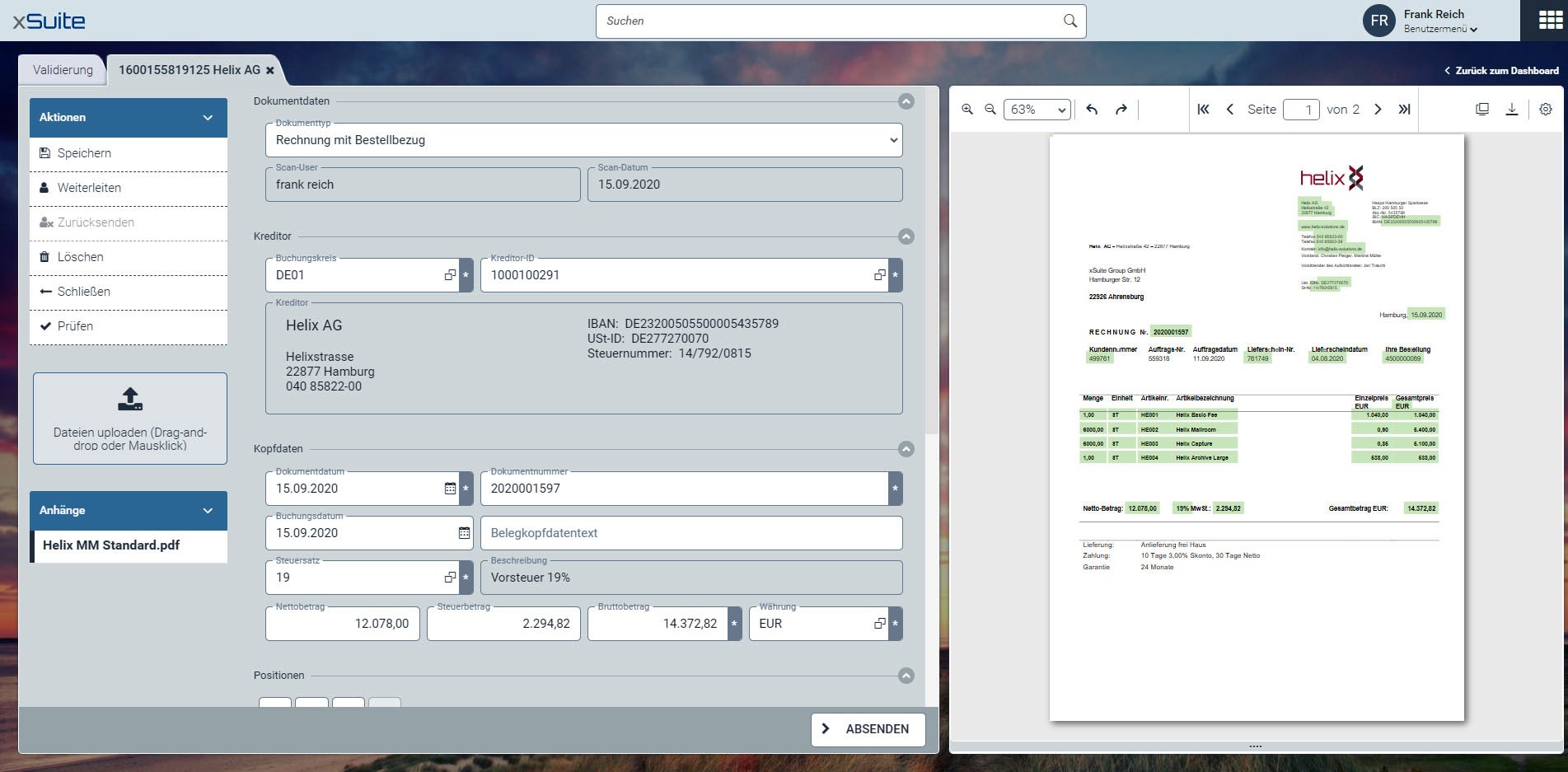
Task: Open Dokumentdatum calendar picker
Action: [450, 489]
